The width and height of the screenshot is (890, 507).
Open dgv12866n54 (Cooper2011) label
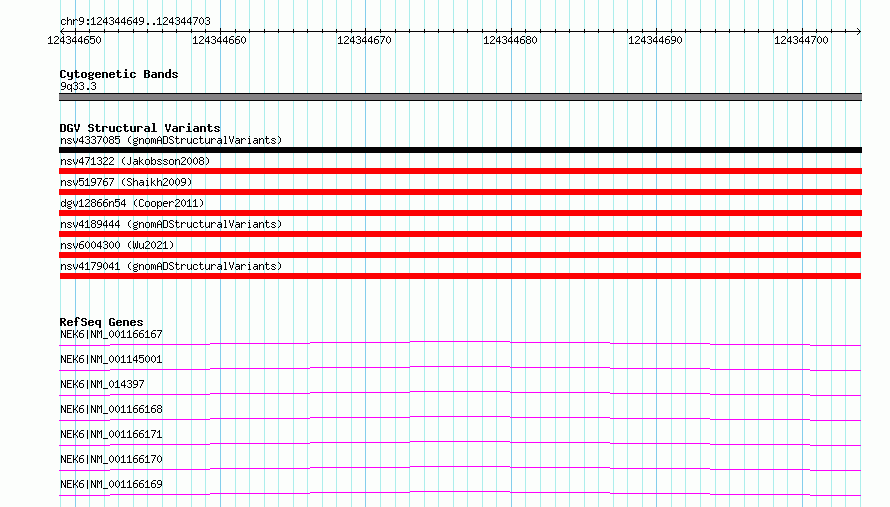132,203
